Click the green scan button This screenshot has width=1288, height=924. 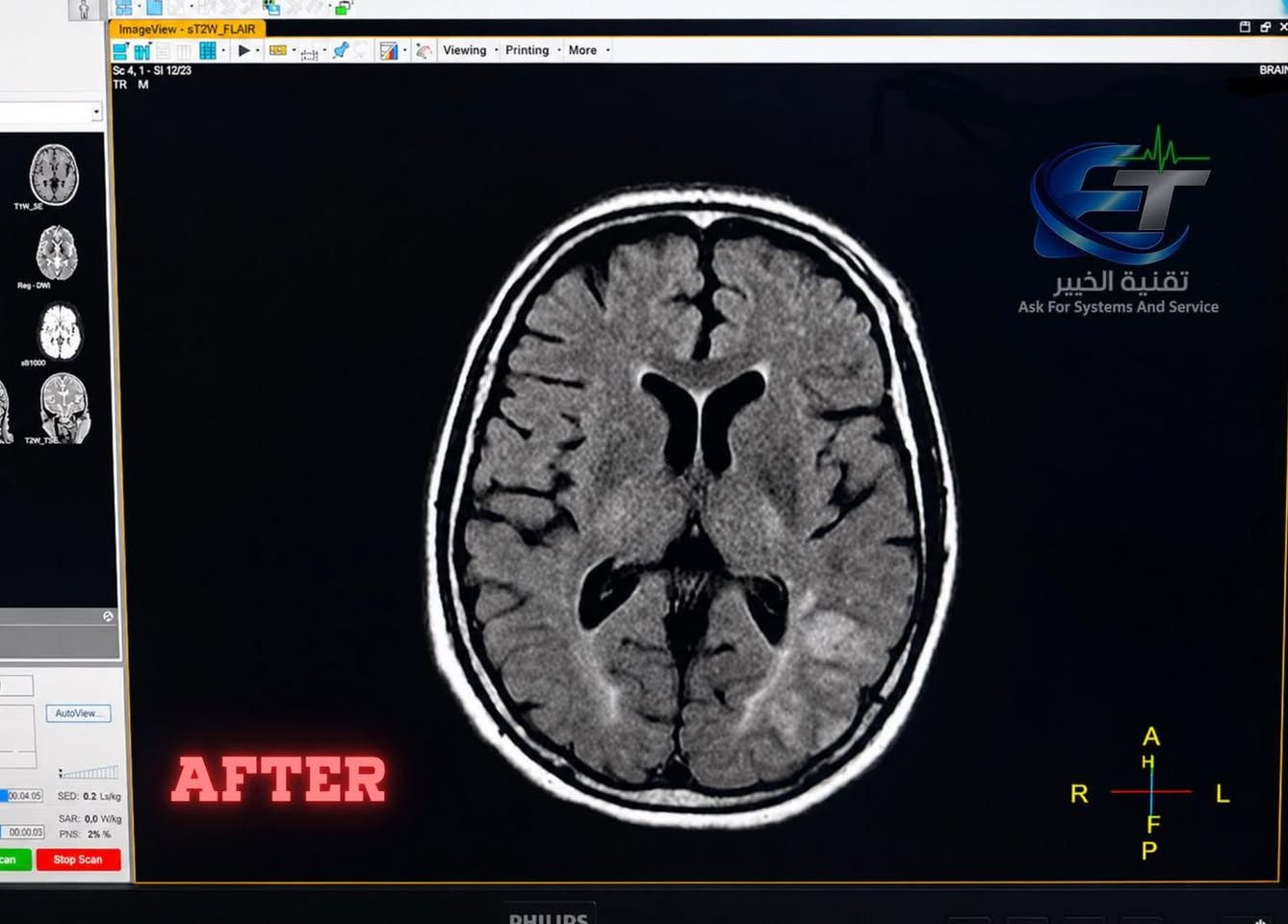click(14, 860)
